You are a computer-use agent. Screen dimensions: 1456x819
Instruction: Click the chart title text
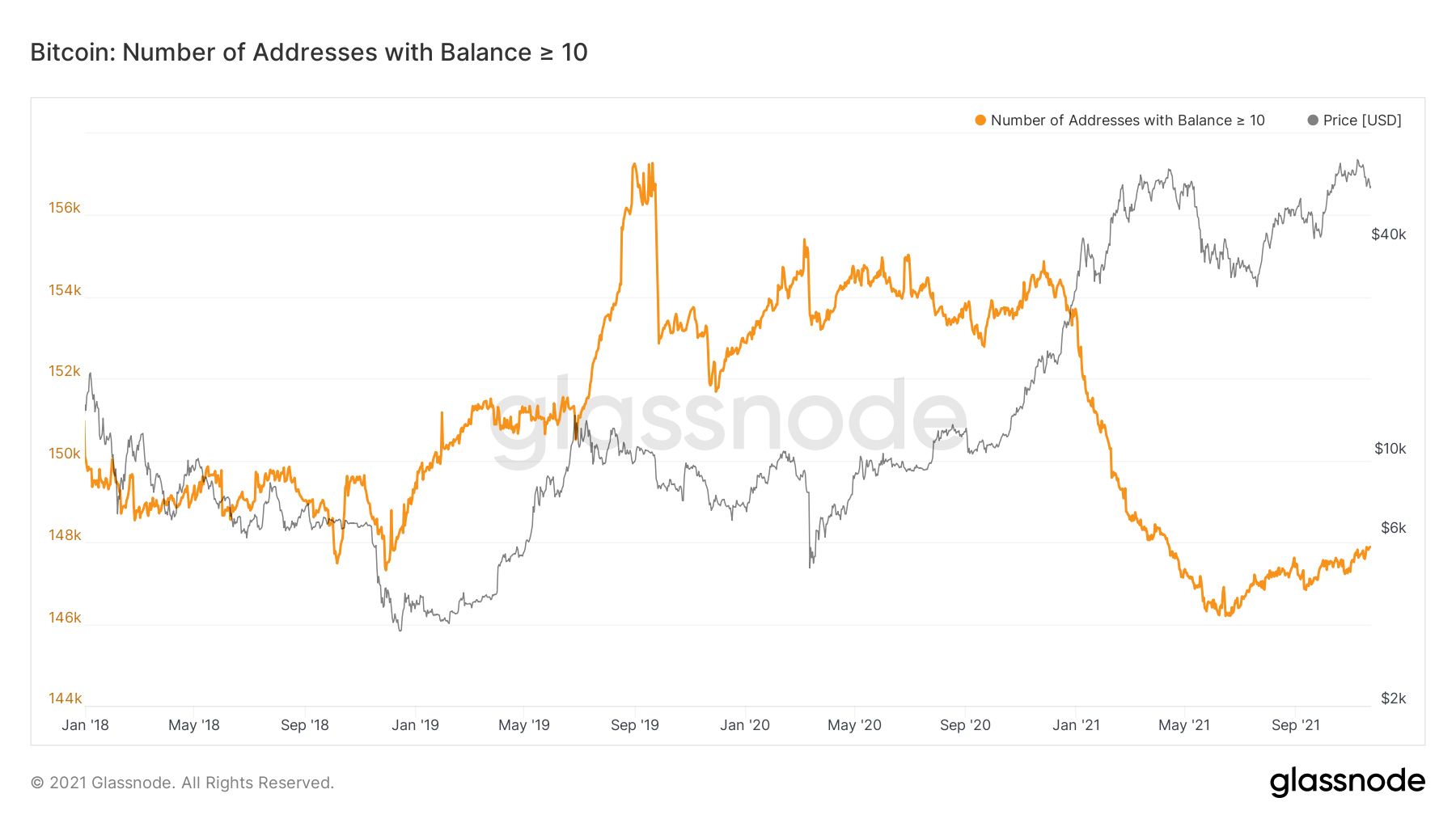coord(309,53)
